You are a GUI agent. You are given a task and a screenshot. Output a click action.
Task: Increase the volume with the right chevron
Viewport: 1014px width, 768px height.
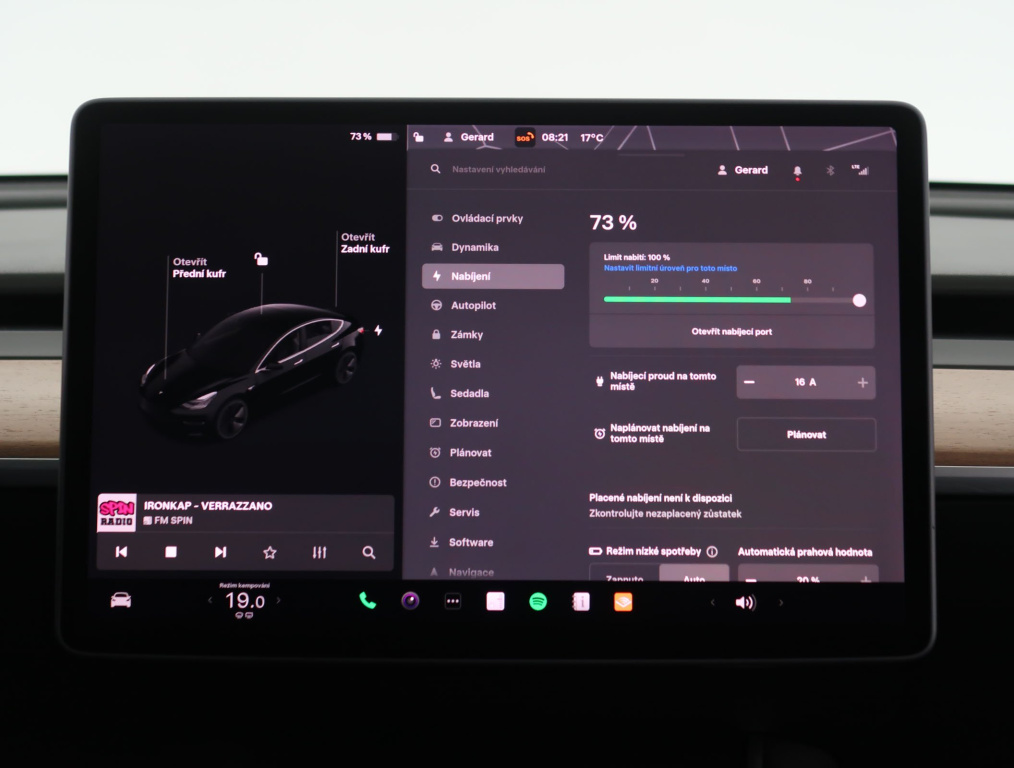coord(781,603)
